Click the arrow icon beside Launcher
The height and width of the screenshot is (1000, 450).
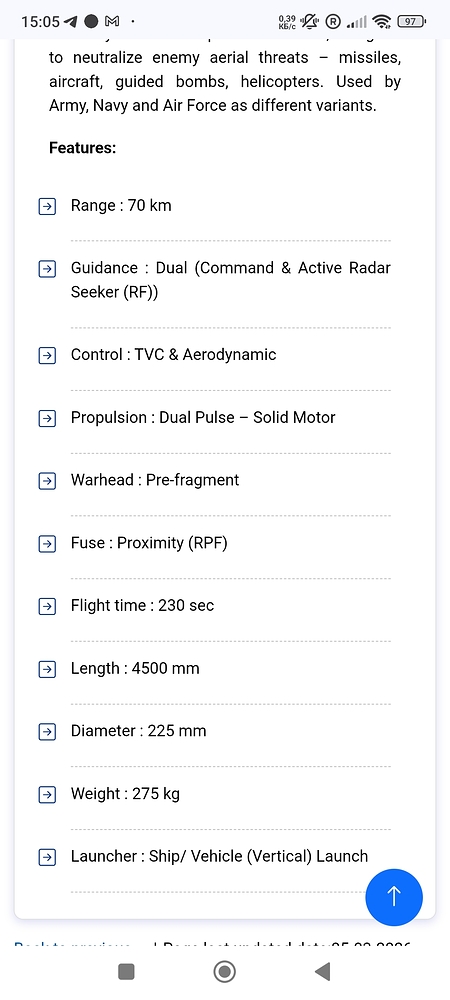point(47,857)
